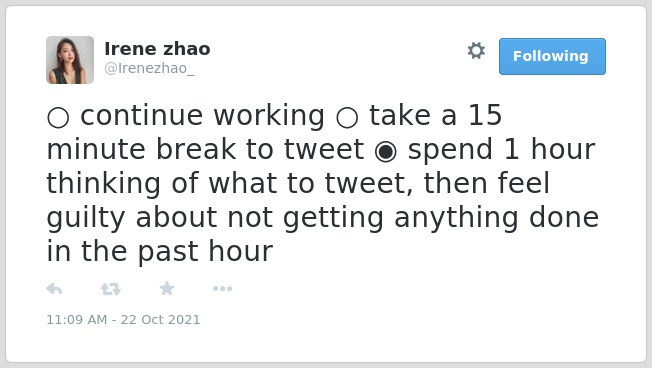Visit the @Irenezhao_ handle link

[x=149, y=68]
